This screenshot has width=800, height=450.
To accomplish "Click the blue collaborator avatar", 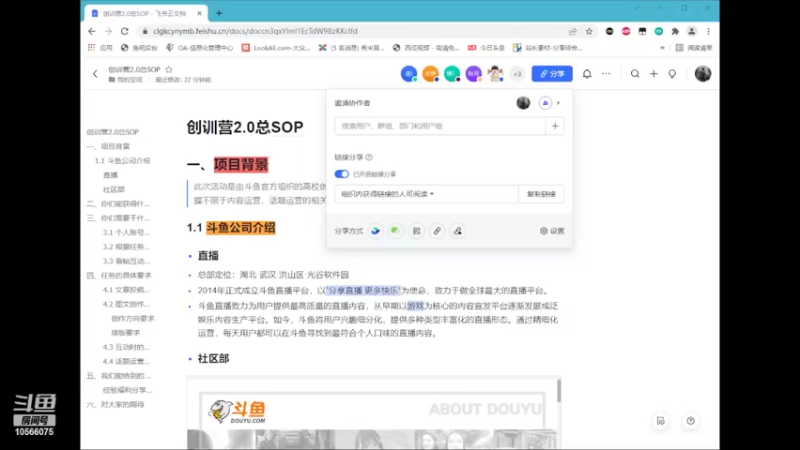I will click(x=409, y=74).
